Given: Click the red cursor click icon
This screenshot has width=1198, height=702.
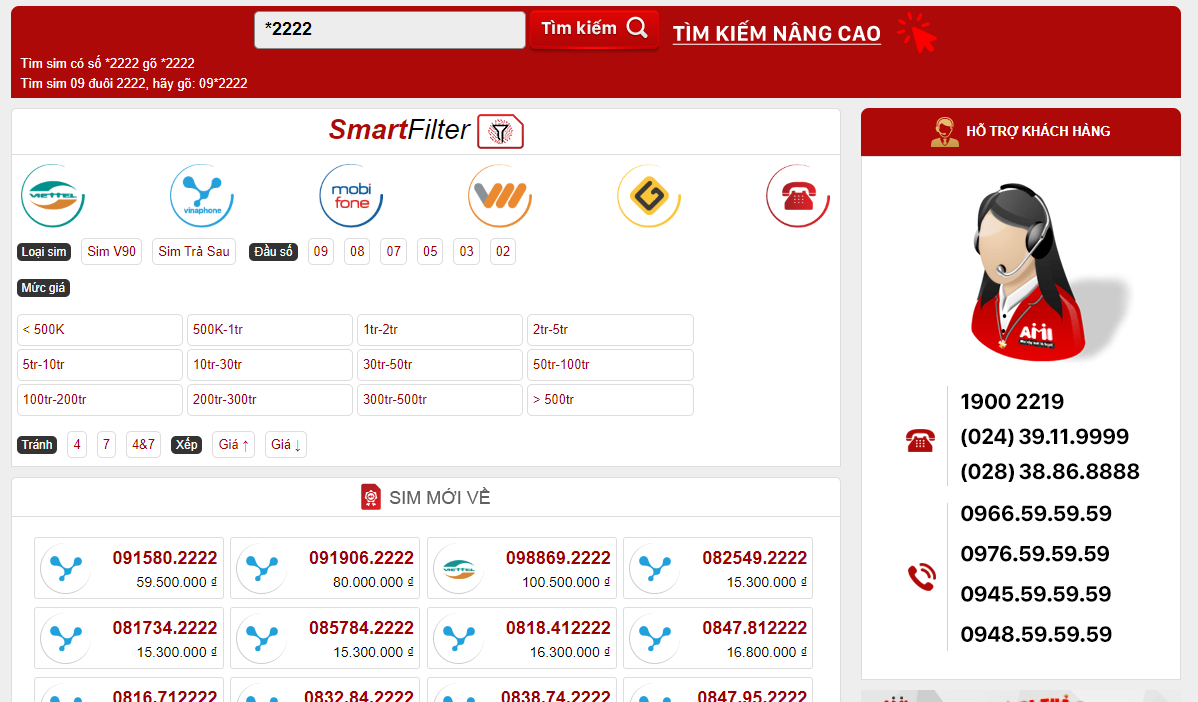Looking at the screenshot, I should tap(916, 33).
